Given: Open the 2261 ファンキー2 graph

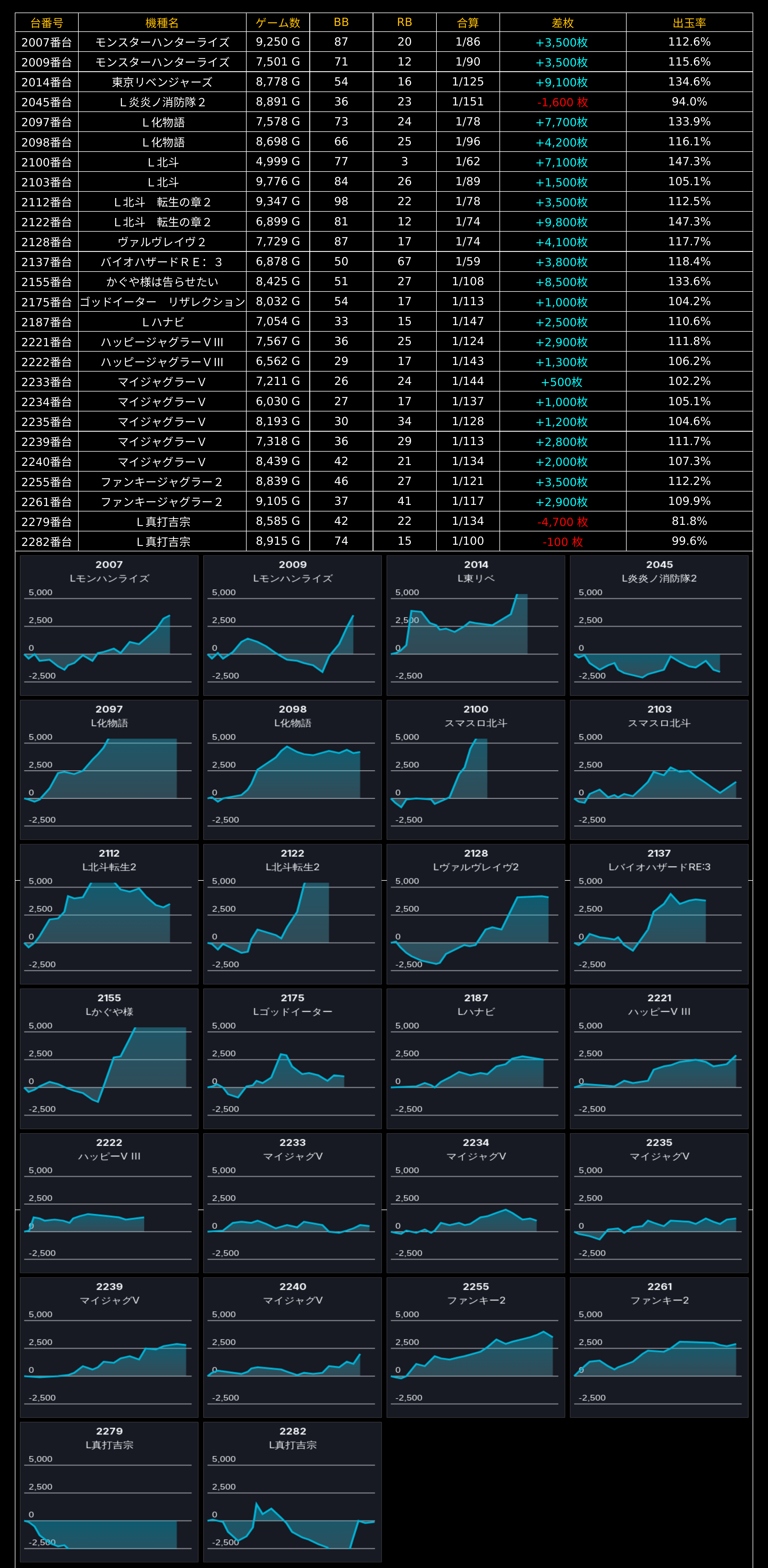Looking at the screenshot, I should click(x=659, y=1347).
